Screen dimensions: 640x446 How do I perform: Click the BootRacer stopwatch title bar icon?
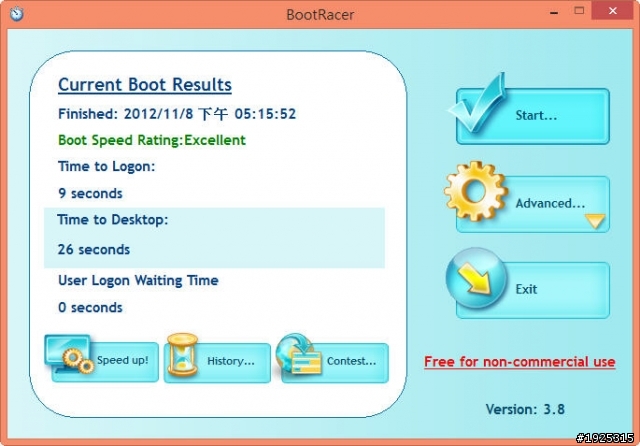point(17,13)
